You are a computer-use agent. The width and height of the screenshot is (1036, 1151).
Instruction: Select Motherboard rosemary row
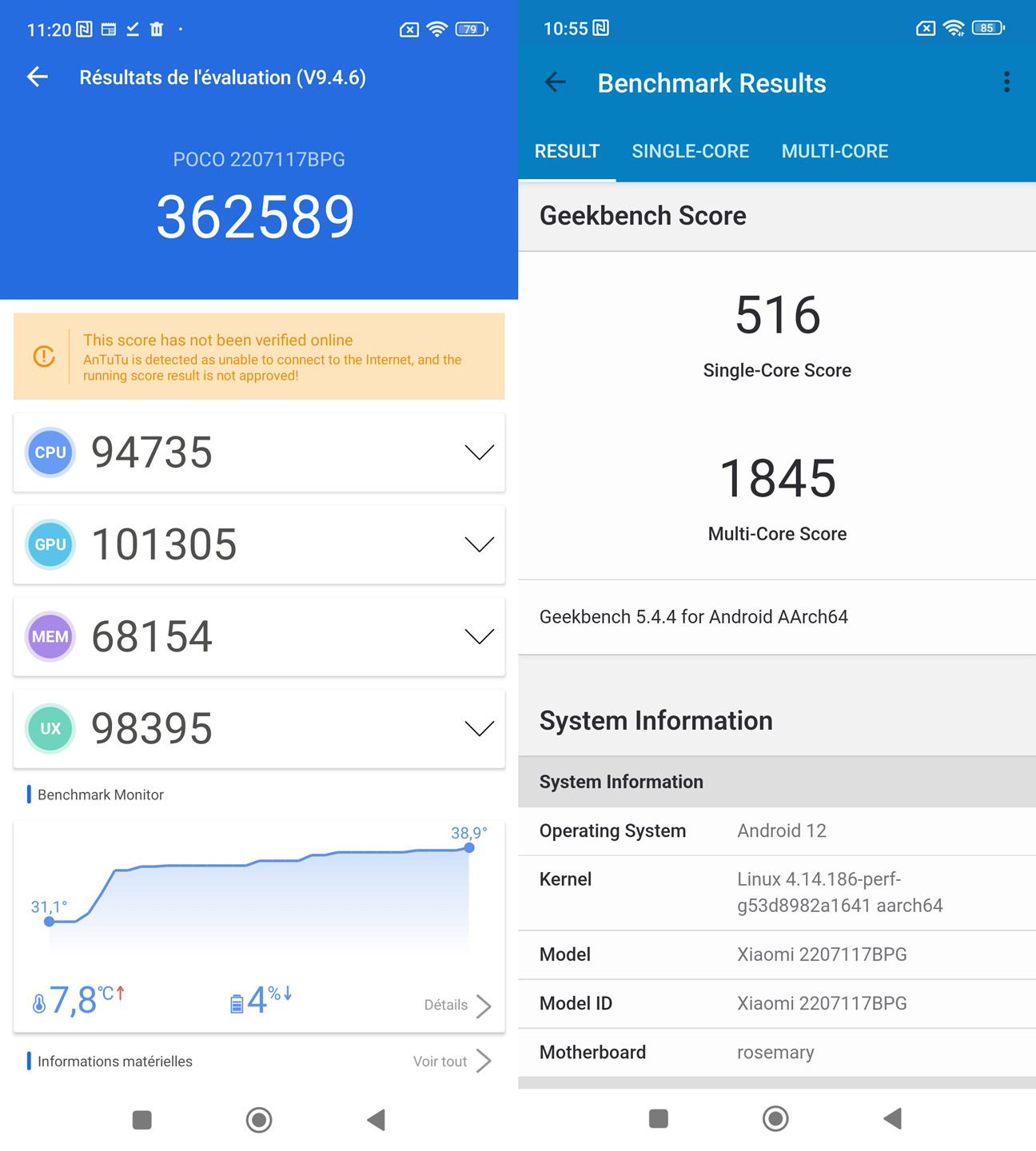tap(777, 1053)
